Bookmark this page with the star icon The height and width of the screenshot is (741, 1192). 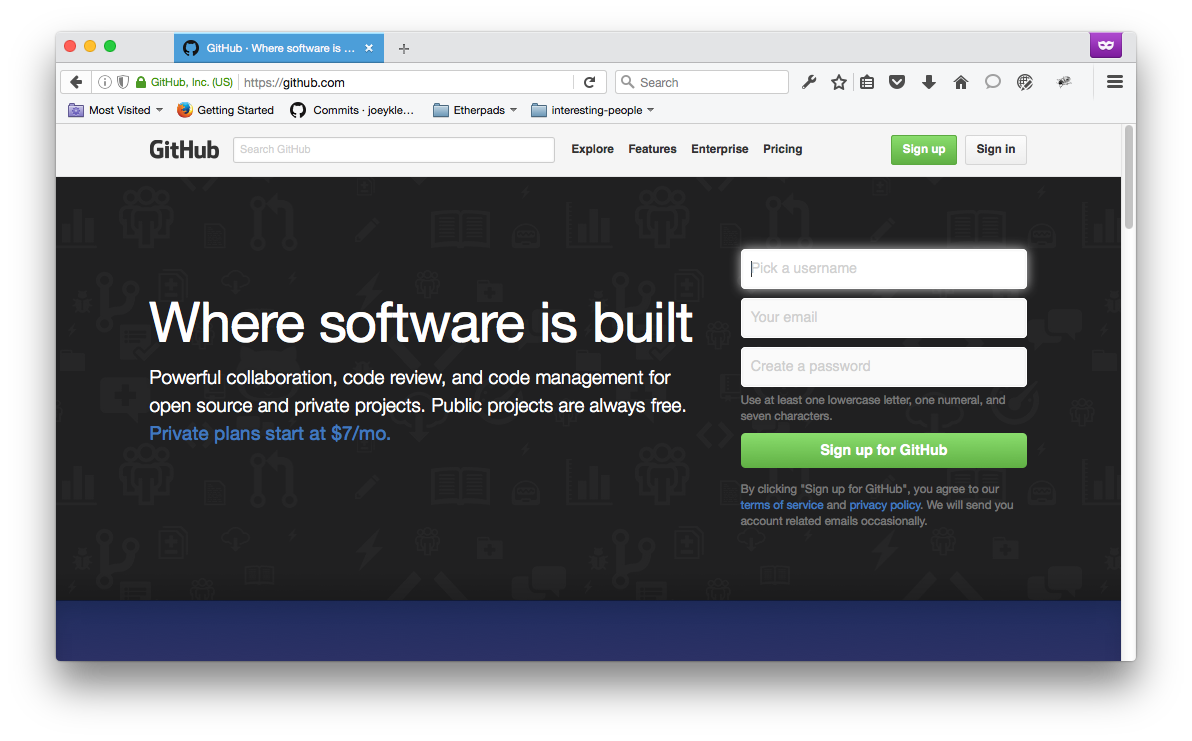(x=839, y=82)
